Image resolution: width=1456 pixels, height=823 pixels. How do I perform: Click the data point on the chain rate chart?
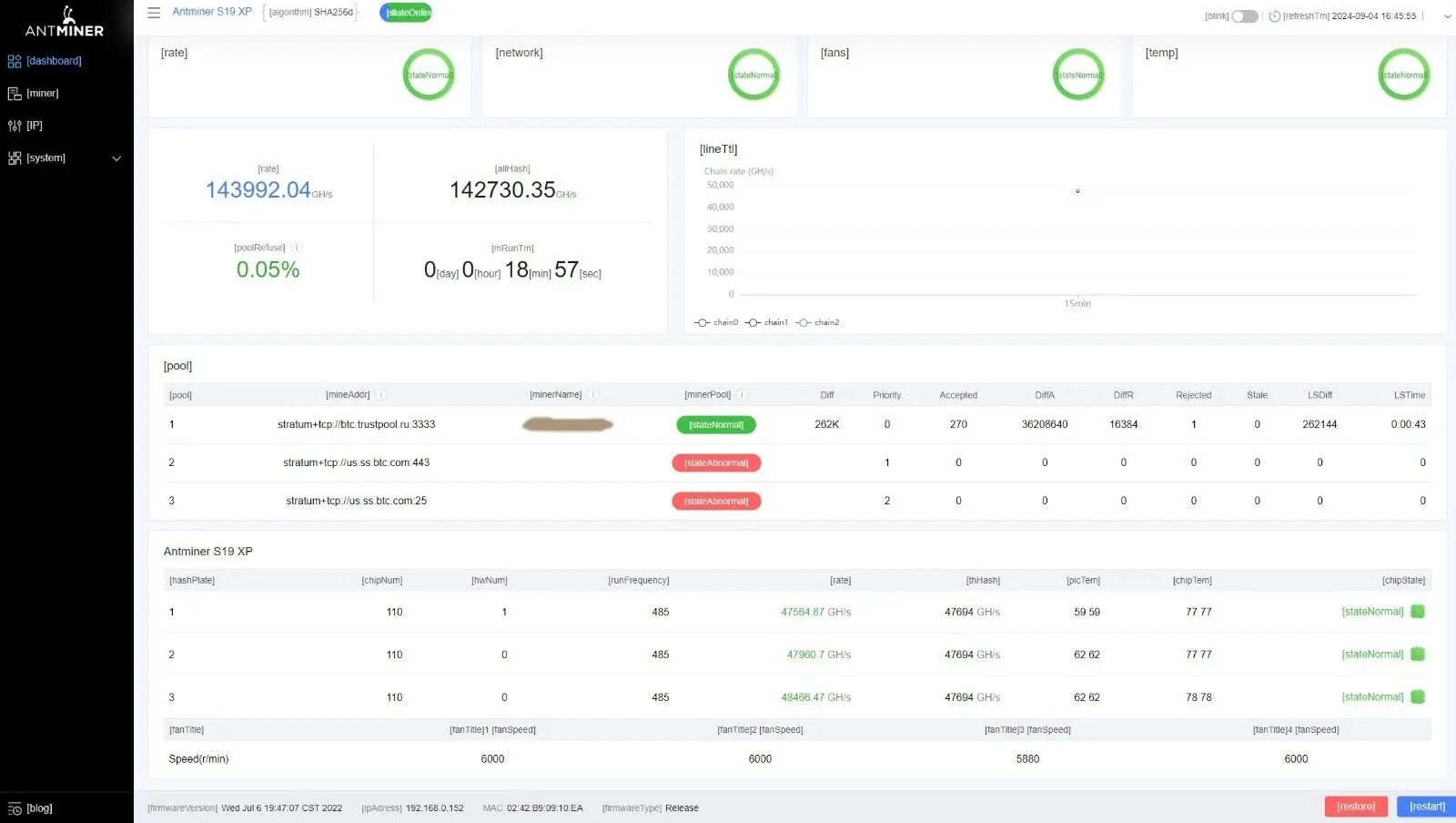pyautogui.click(x=1077, y=191)
